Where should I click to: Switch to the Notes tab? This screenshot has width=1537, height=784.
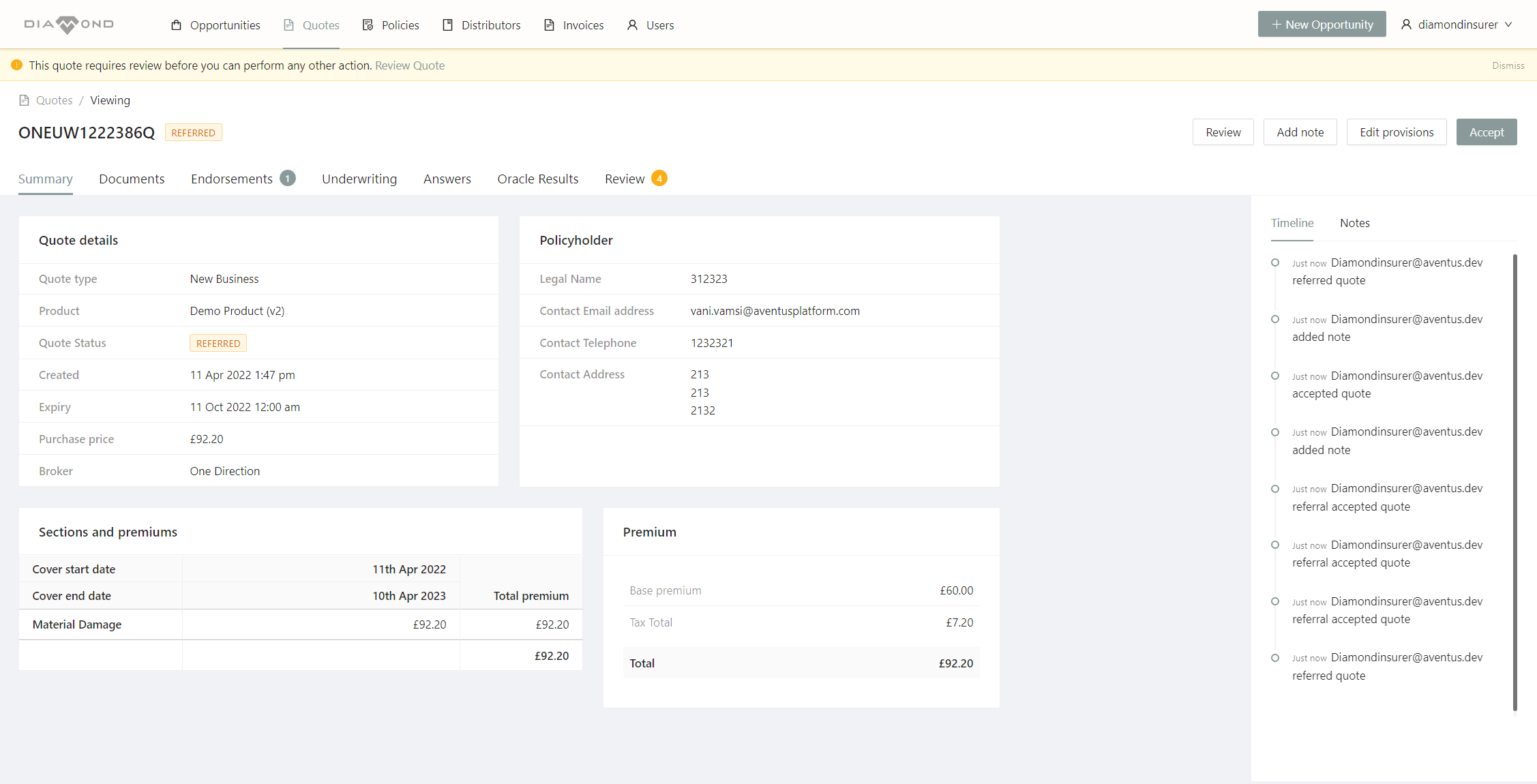point(1354,223)
